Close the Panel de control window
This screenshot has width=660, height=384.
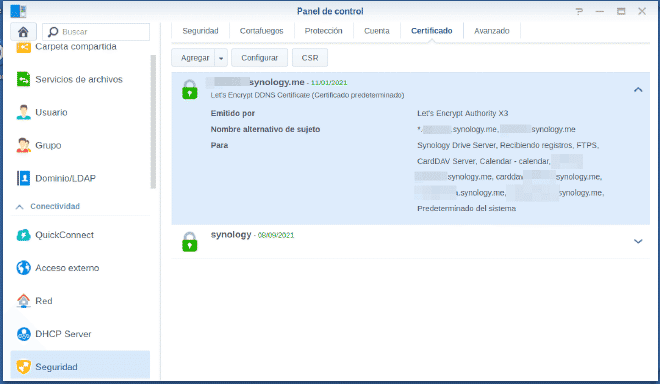[x=642, y=11]
